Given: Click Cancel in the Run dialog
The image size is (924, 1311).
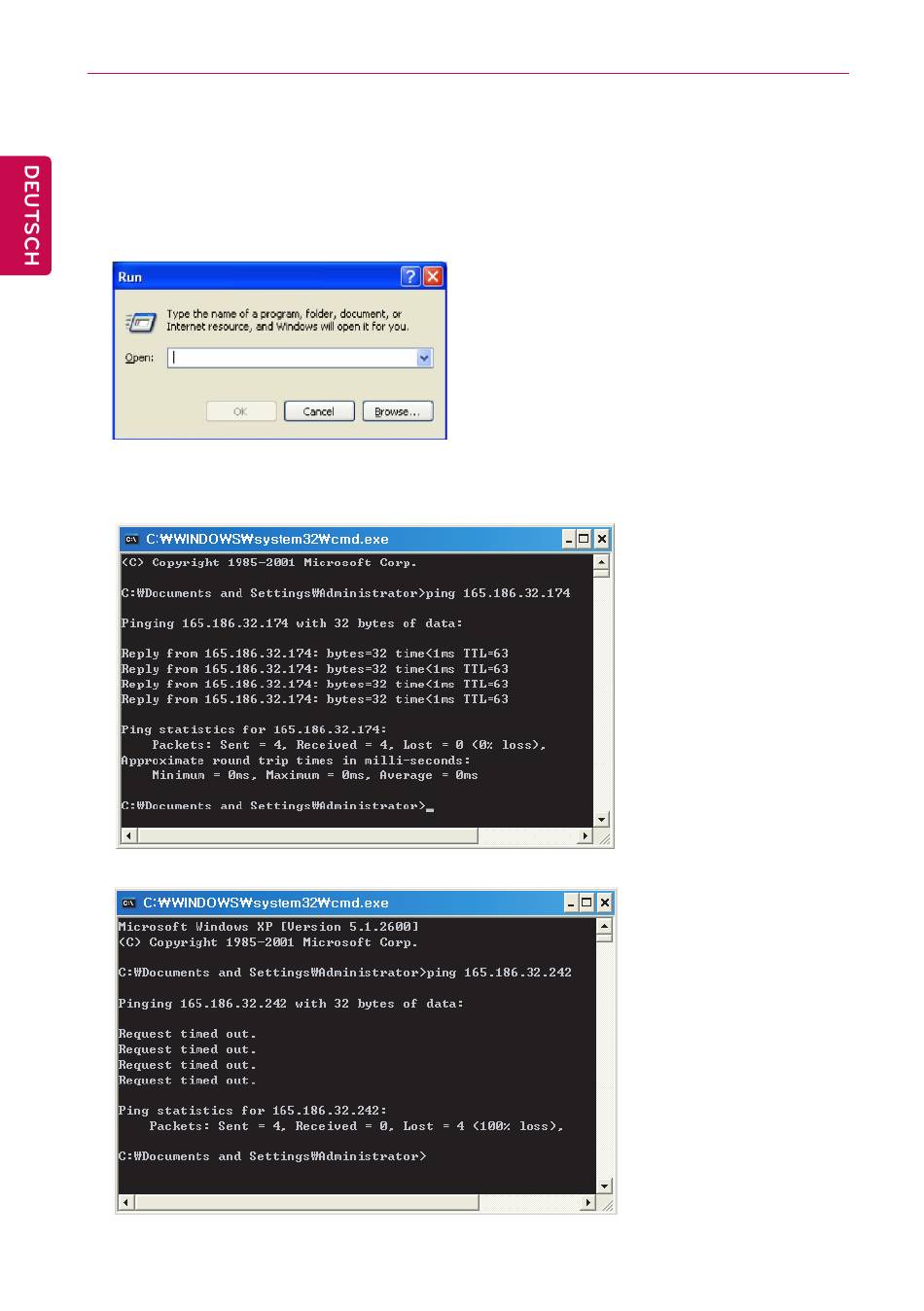Looking at the screenshot, I should [x=319, y=411].
